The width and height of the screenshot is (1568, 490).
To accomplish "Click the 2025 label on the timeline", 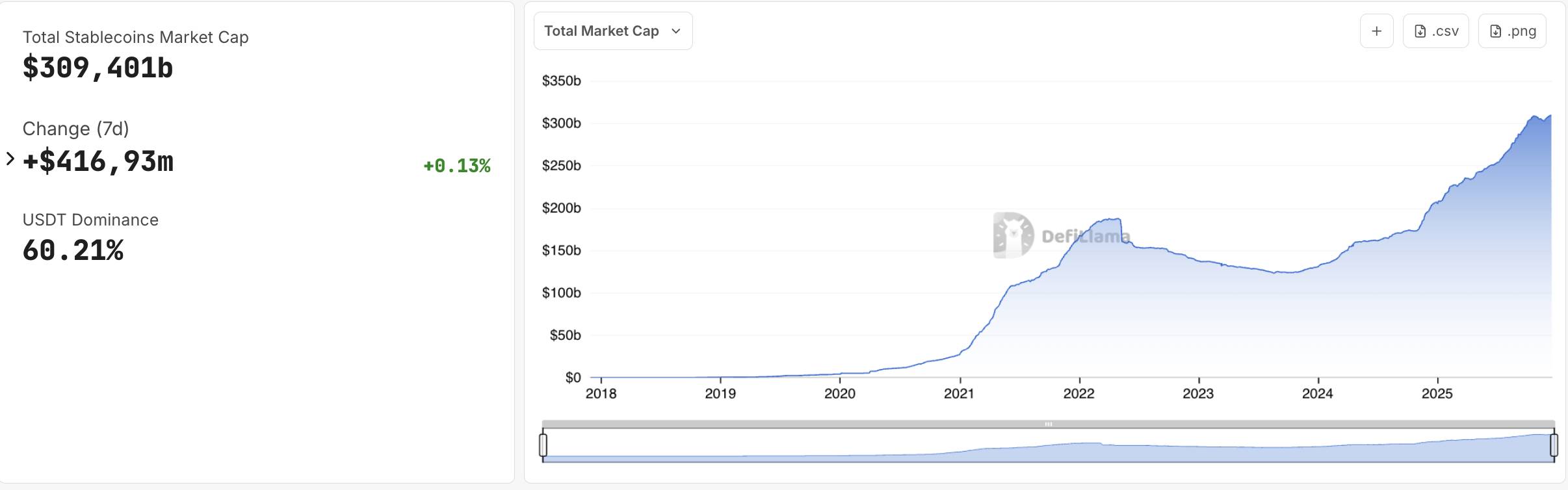I will (x=1437, y=393).
